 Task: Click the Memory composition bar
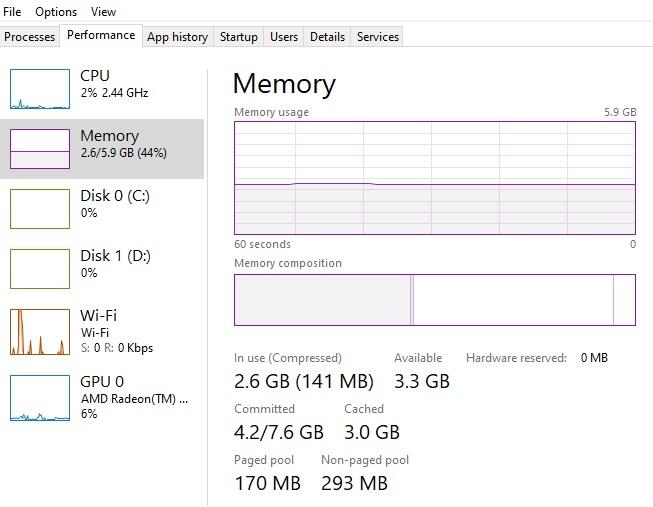[434, 300]
